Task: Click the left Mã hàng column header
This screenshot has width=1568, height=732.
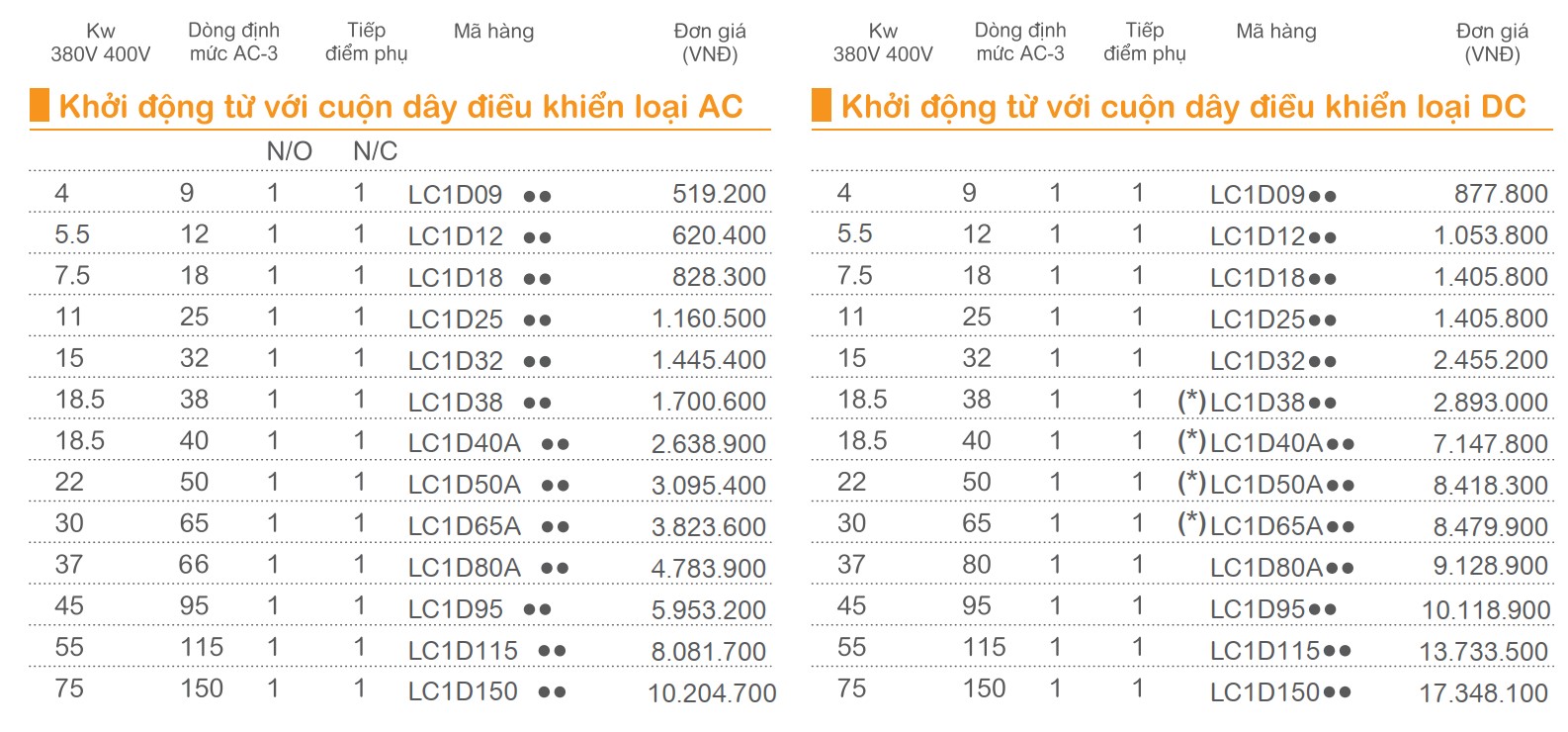Action: (x=493, y=32)
